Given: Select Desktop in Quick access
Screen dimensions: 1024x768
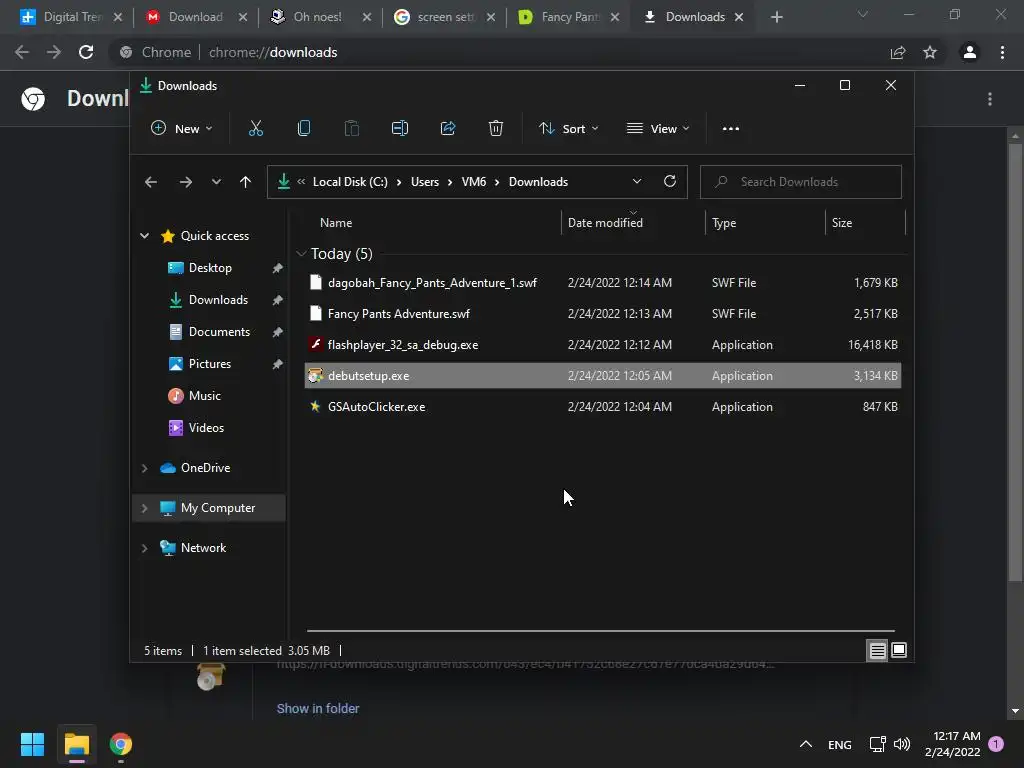Looking at the screenshot, I should 210,268.
